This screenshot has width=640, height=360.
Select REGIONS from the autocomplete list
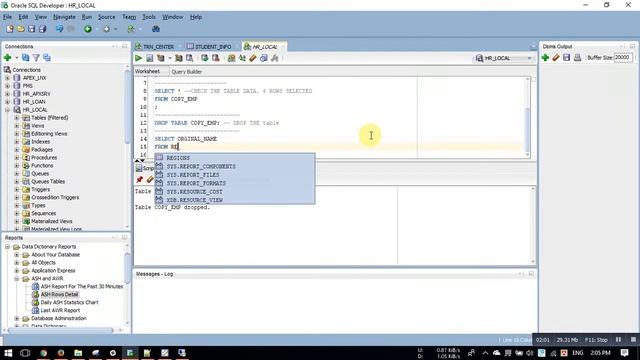click(235, 158)
